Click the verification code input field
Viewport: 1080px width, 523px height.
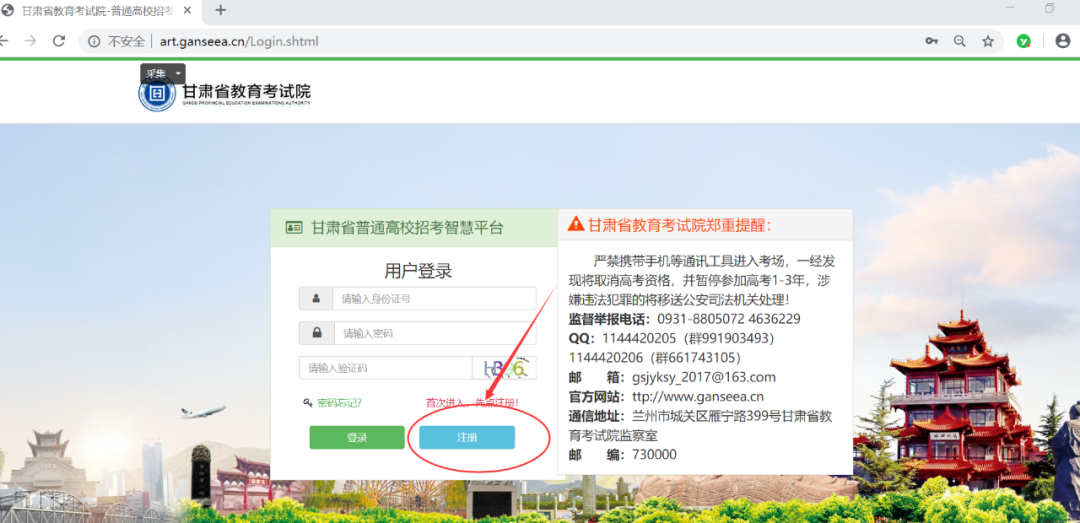click(385, 368)
